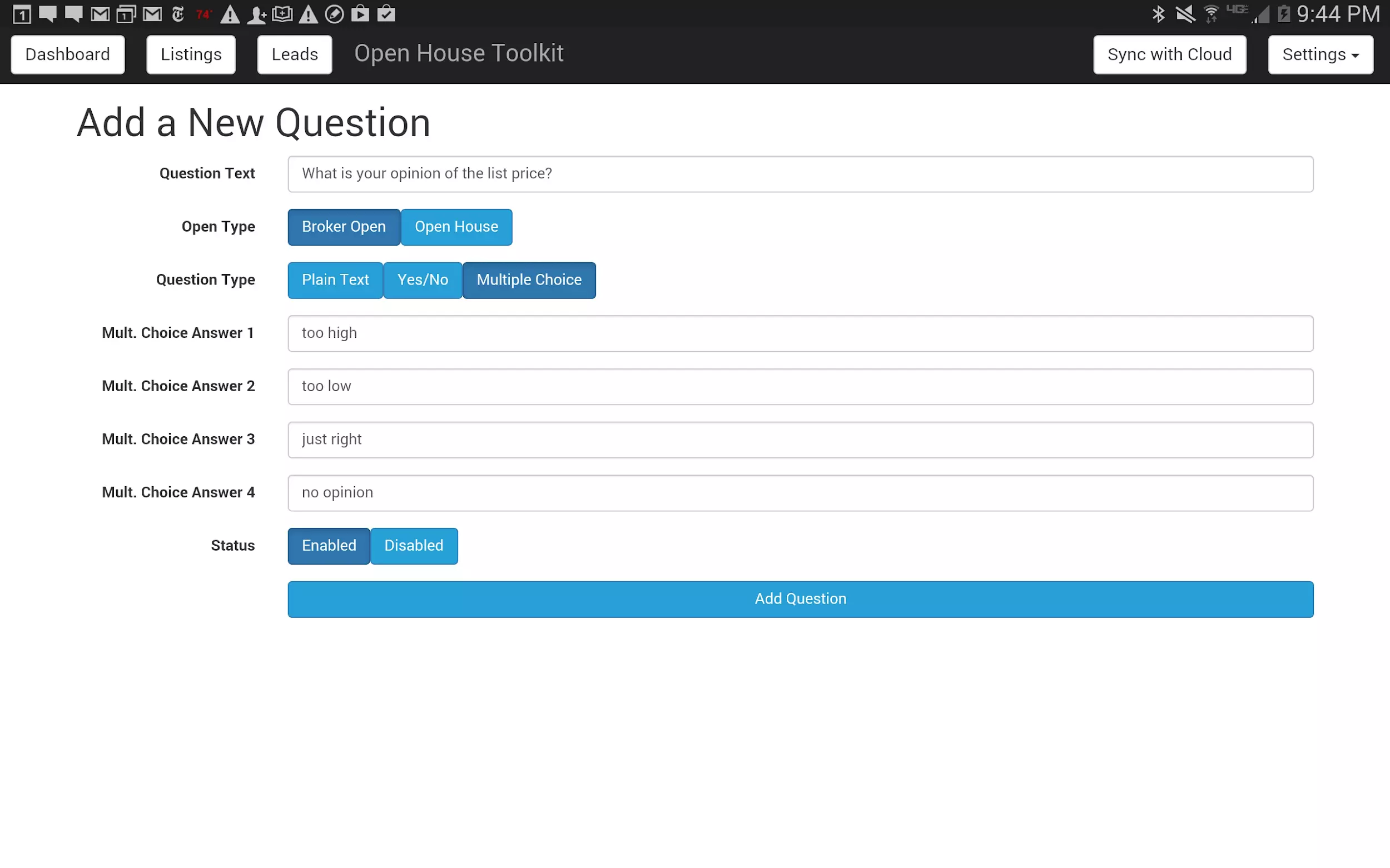This screenshot has width=1390, height=868.
Task: Tap the battery charging status icon
Action: click(x=1284, y=14)
